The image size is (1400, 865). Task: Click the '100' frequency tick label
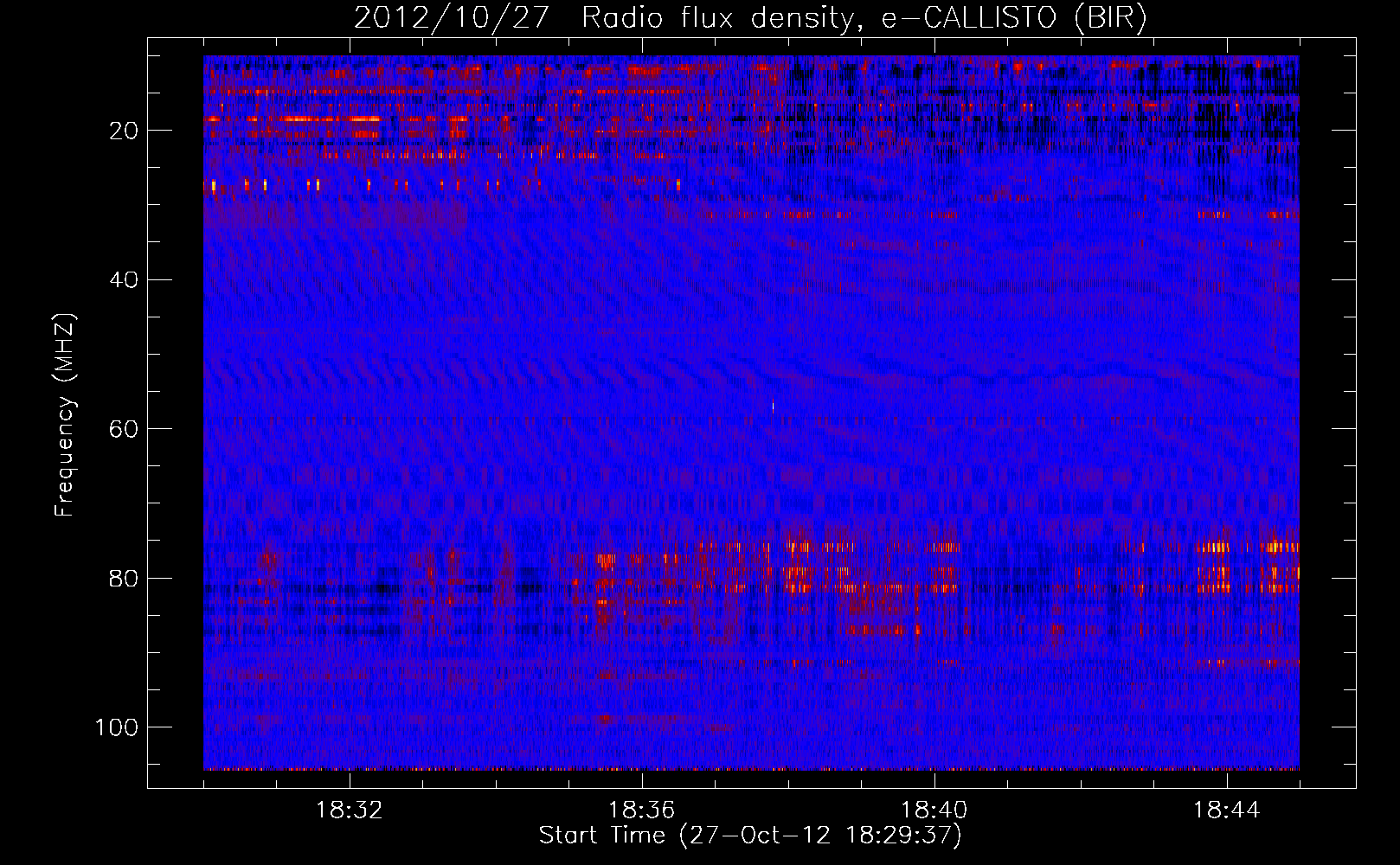pos(117,727)
